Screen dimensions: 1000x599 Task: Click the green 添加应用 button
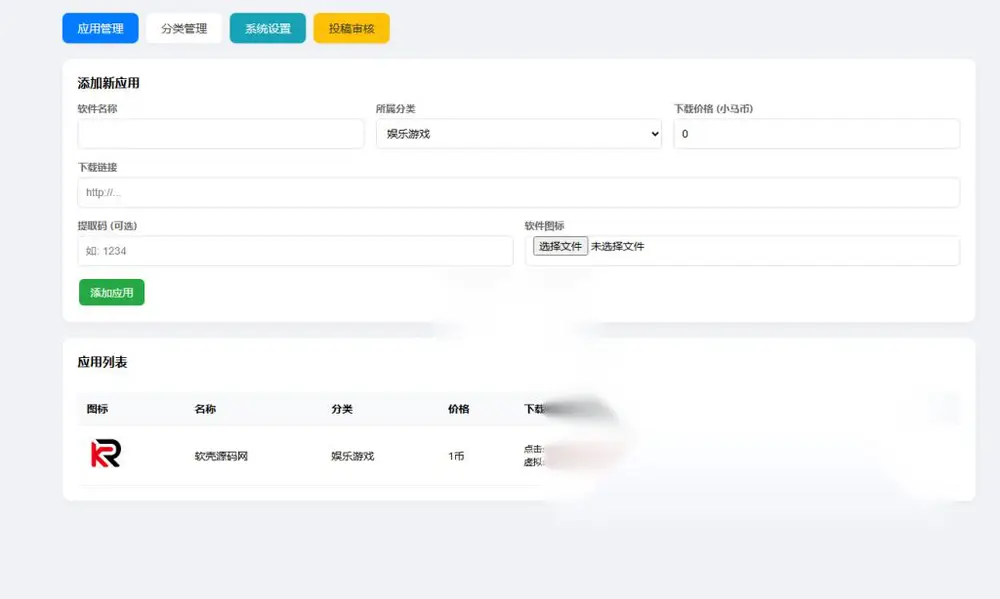(112, 293)
